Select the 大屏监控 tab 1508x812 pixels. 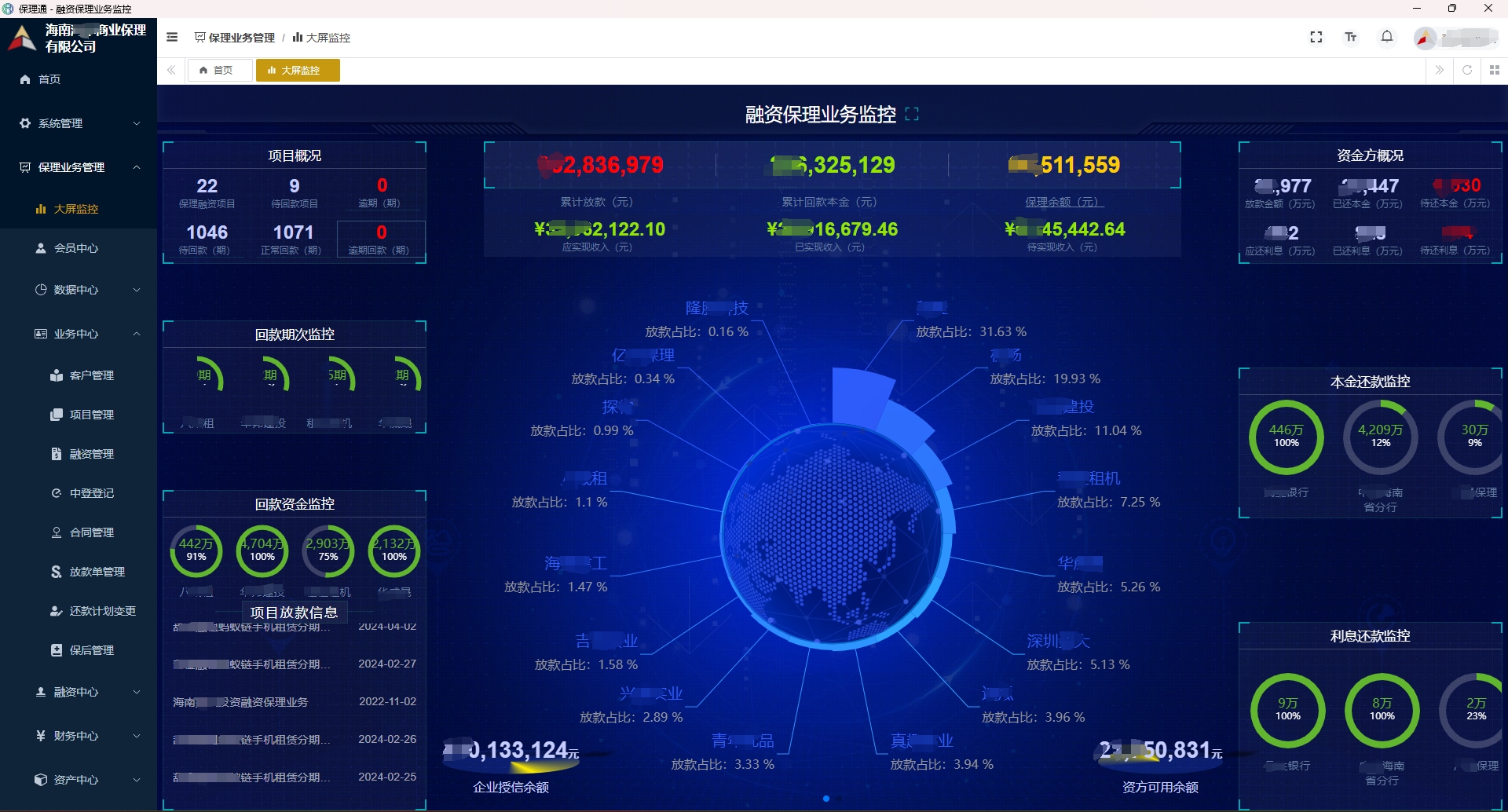[x=298, y=70]
